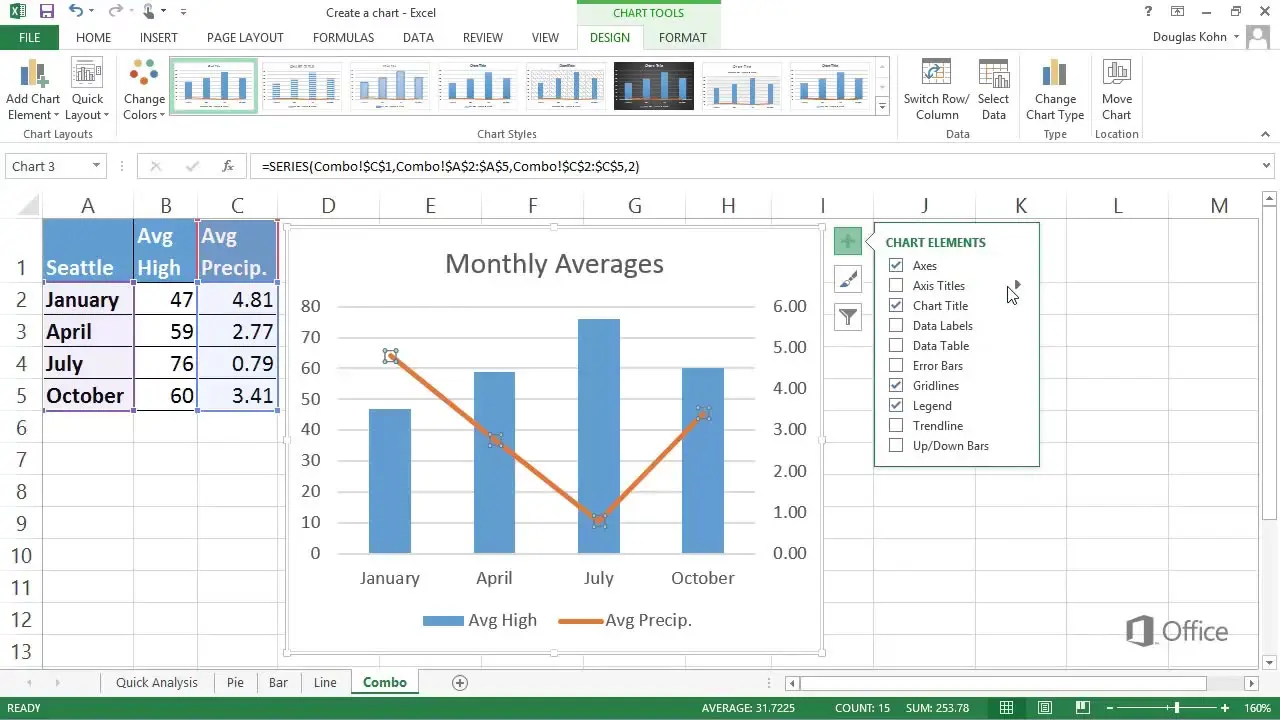The image size is (1280, 720).
Task: Switch to the FORMAT ribbon tab
Action: (682, 37)
